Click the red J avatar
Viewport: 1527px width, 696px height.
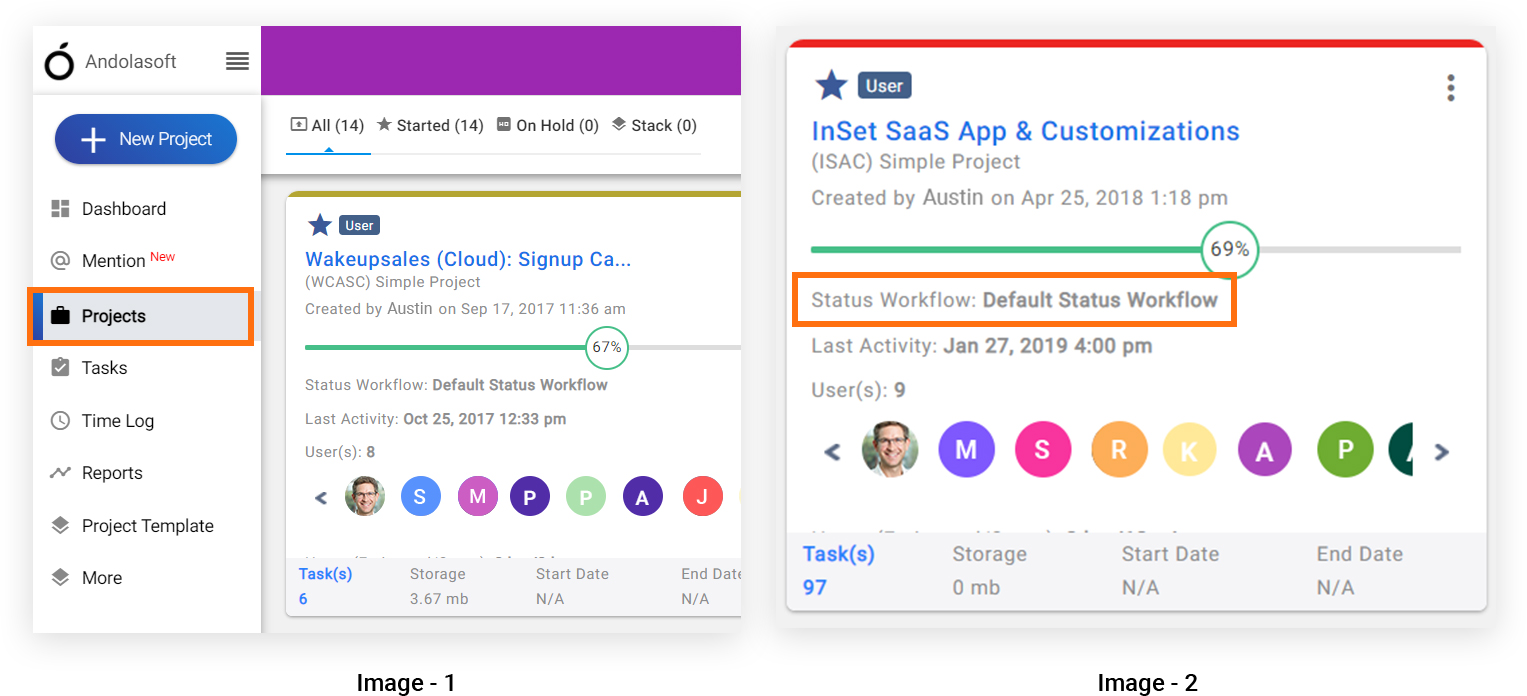703,496
